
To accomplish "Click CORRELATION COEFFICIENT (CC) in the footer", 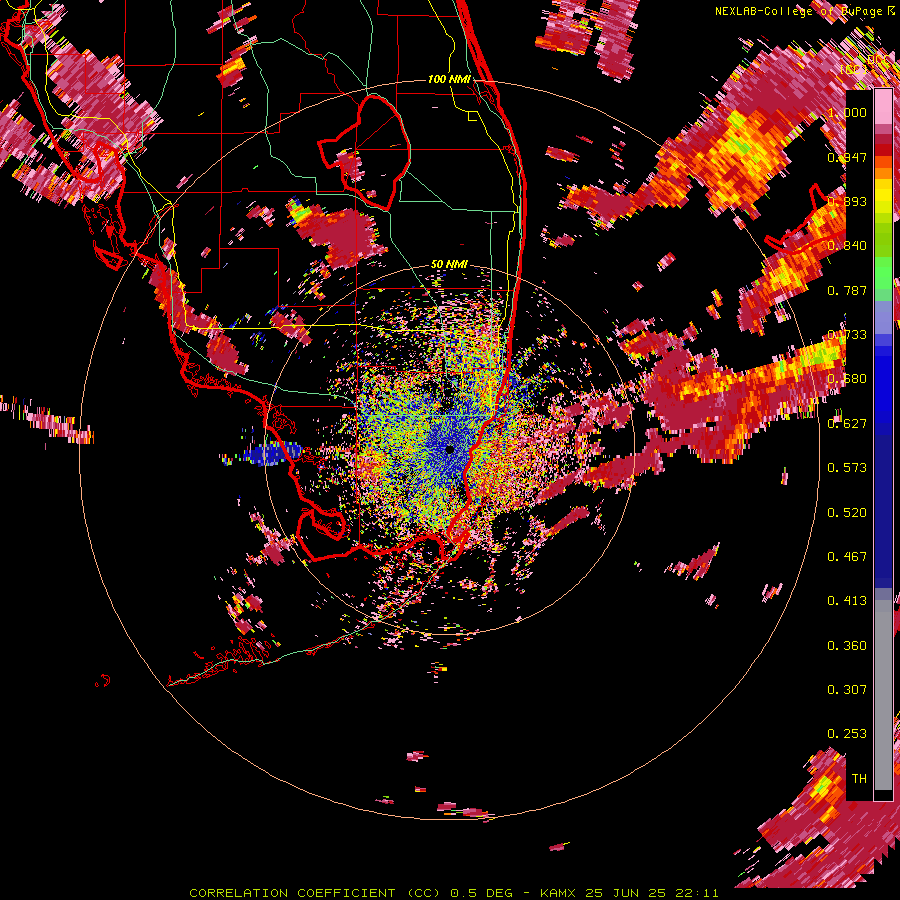I will tap(315, 893).
